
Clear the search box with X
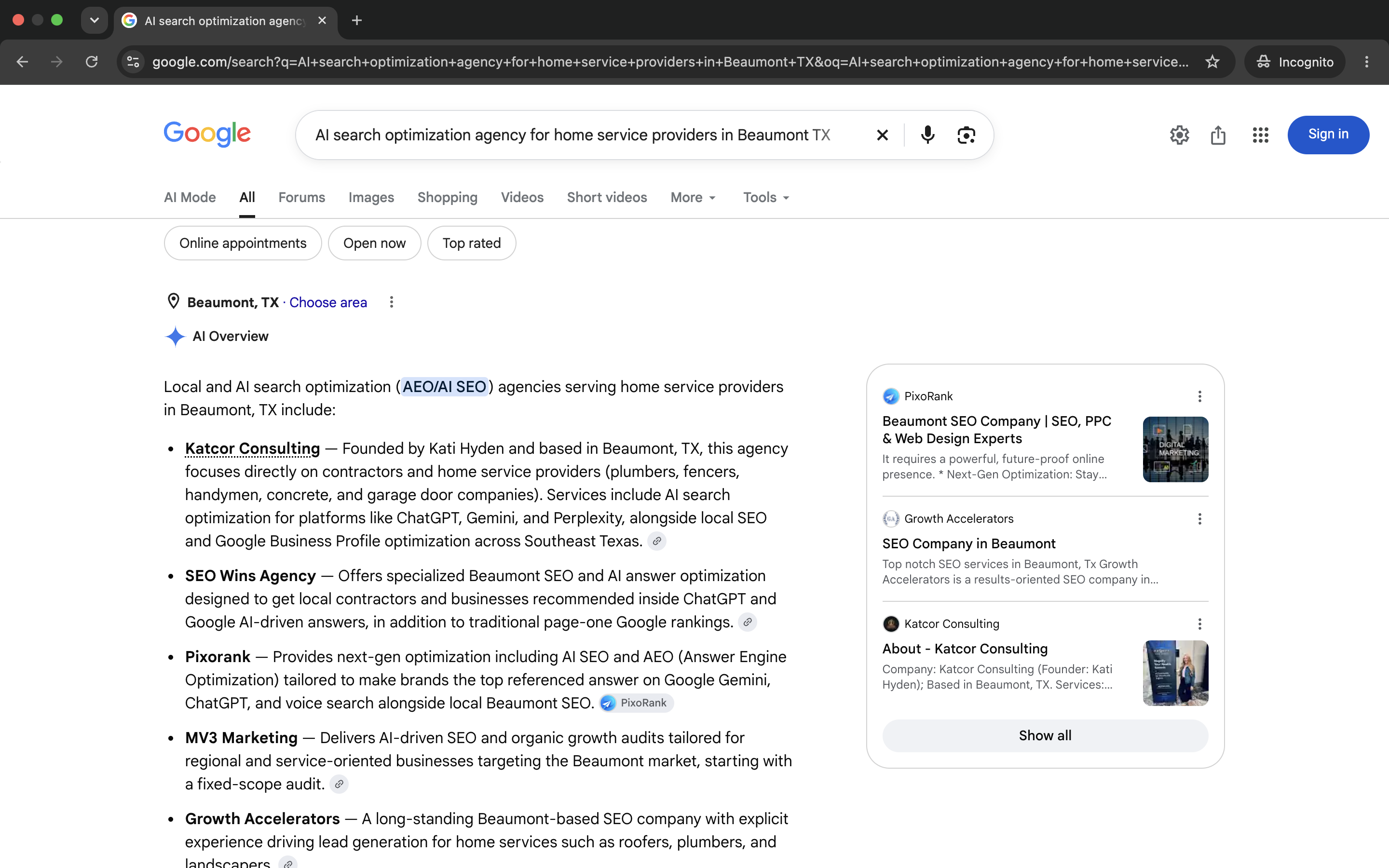coord(882,135)
